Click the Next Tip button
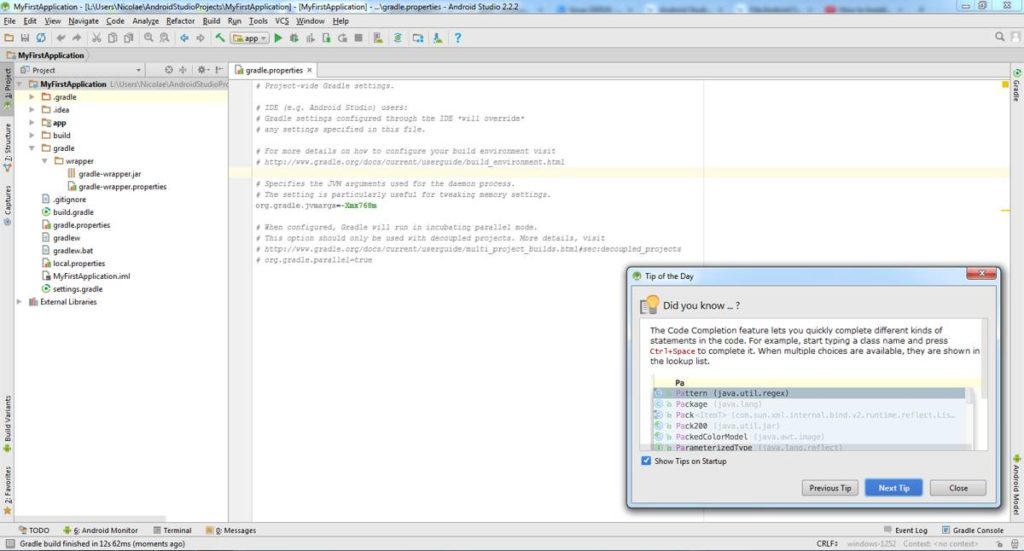 coord(893,488)
